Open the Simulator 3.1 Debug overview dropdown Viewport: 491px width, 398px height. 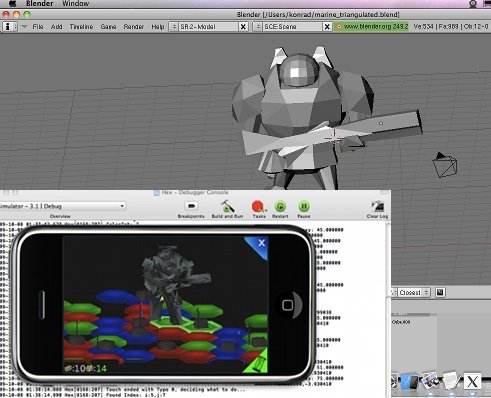pos(63,206)
